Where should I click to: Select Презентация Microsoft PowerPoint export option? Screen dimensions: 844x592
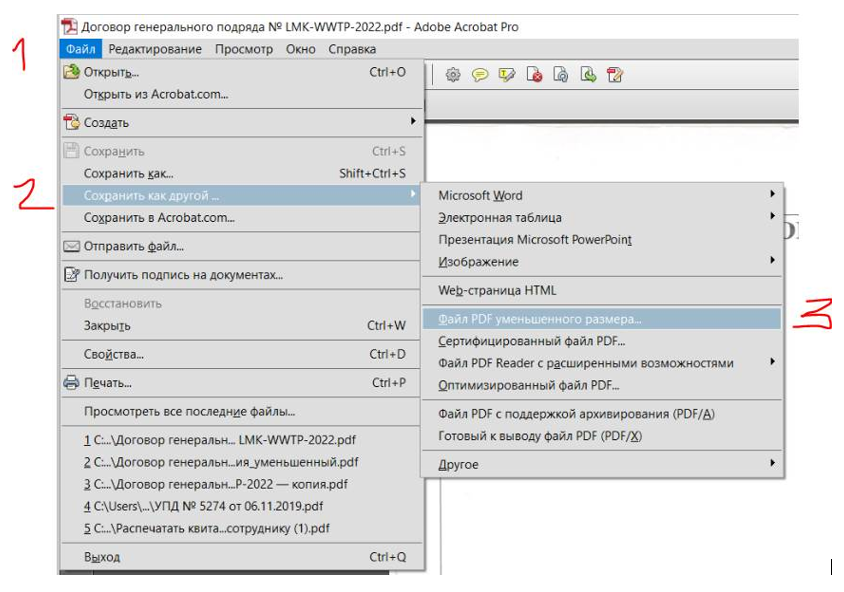pos(602,239)
